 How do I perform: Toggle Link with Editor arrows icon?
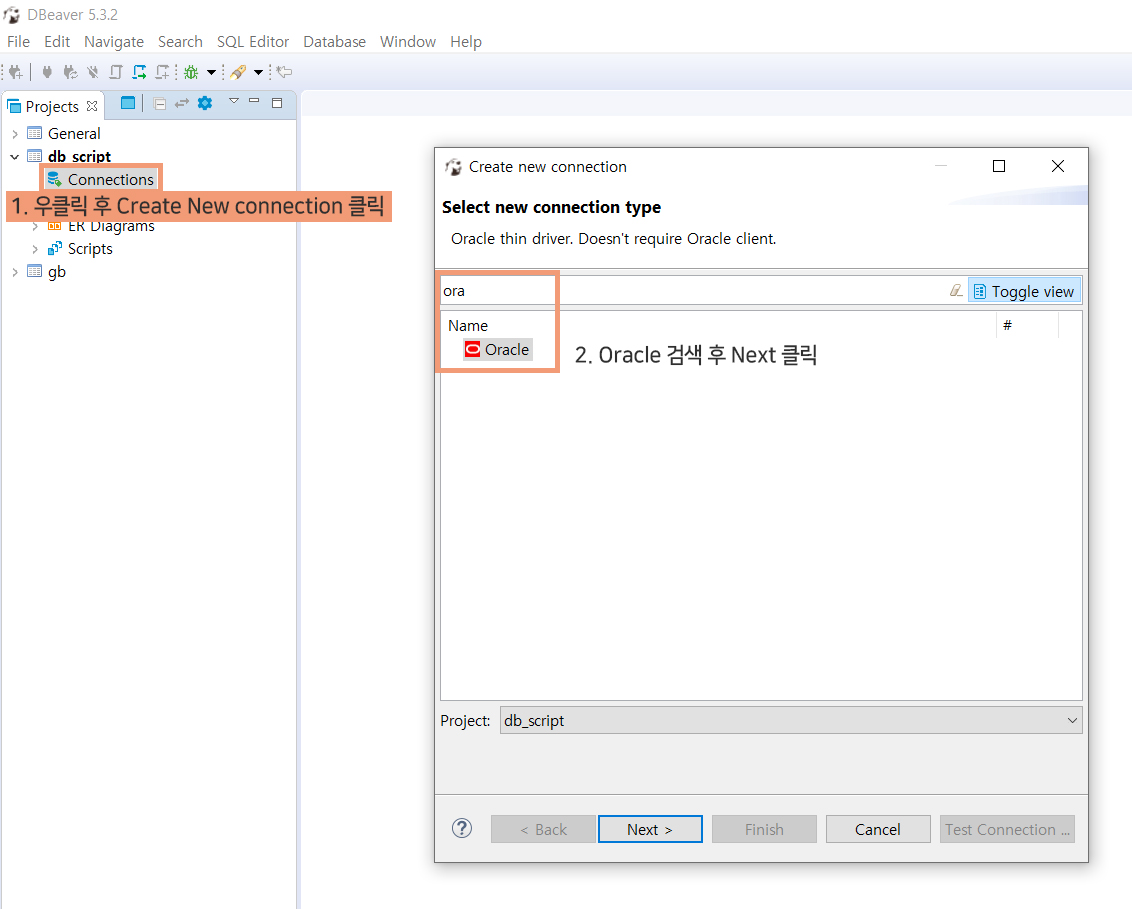tap(182, 103)
